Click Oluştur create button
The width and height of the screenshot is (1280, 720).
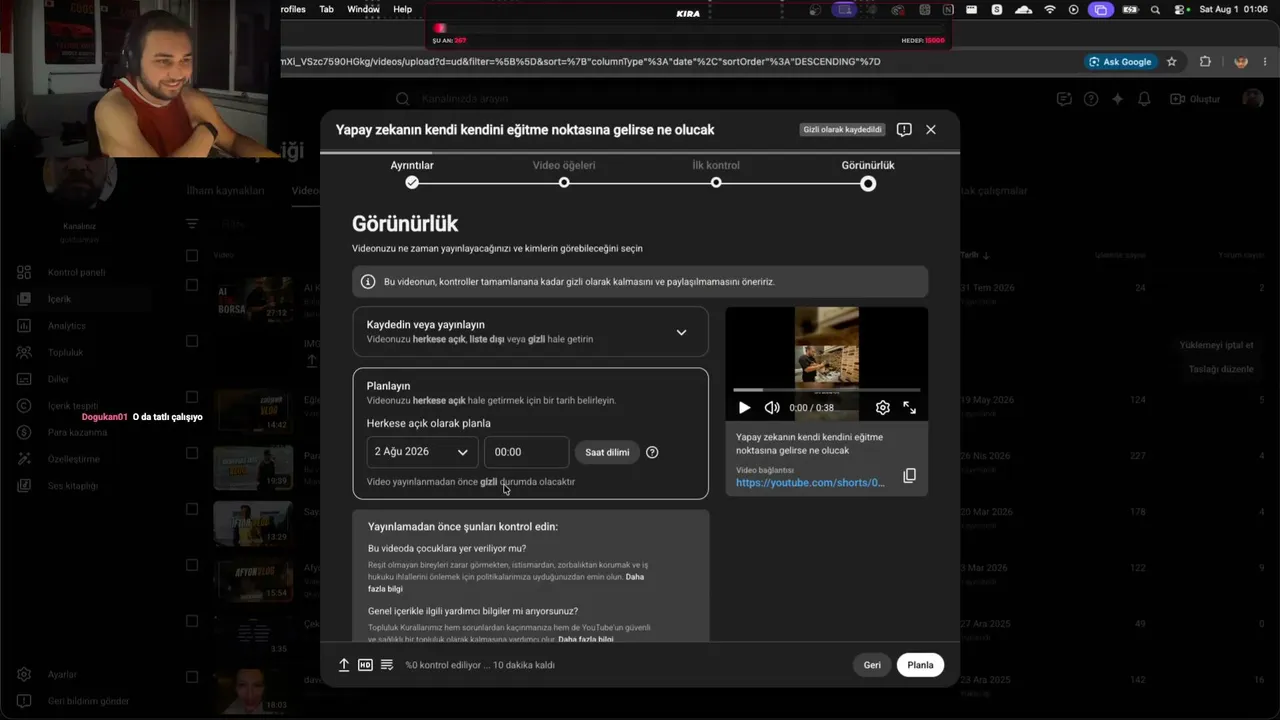point(1195,99)
